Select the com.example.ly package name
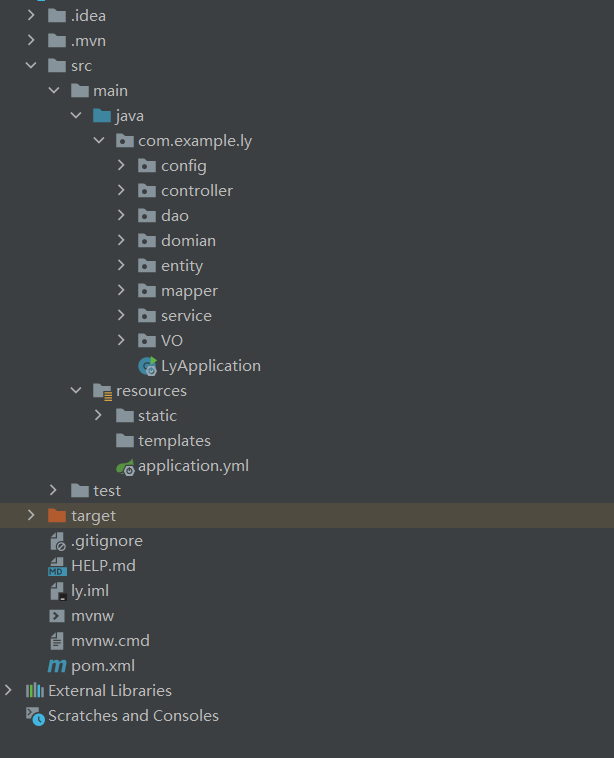 pos(195,141)
